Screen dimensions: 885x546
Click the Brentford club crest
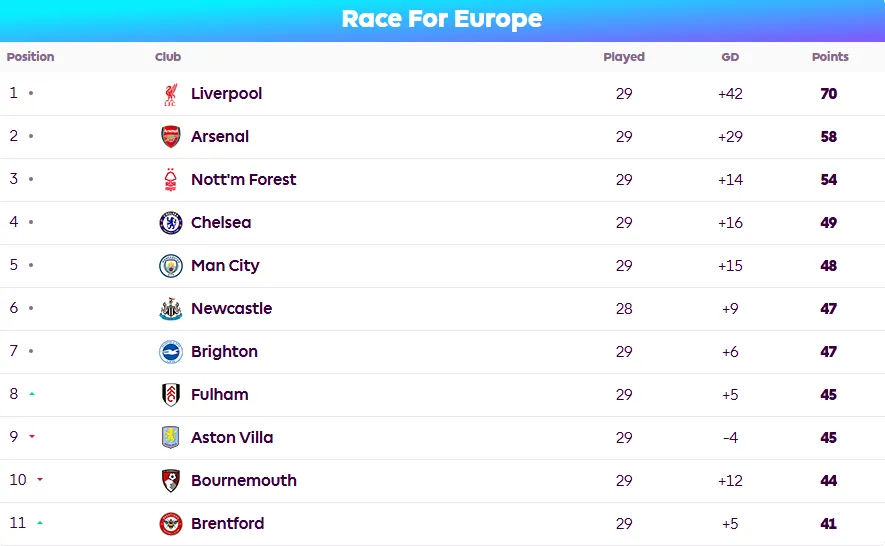pos(170,523)
